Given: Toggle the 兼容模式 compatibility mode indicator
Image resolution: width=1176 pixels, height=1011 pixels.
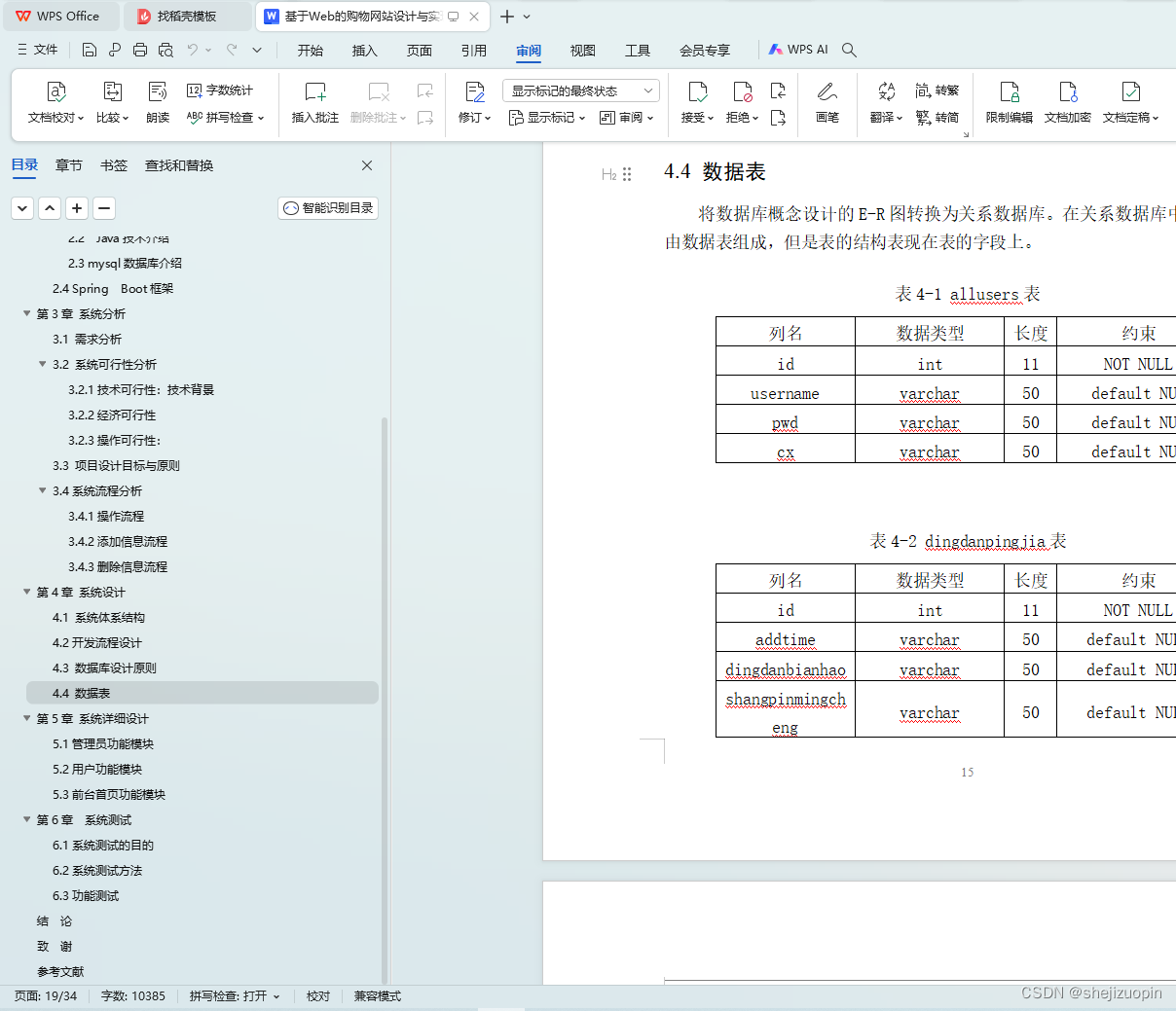Looking at the screenshot, I should pyautogui.click(x=377, y=995).
